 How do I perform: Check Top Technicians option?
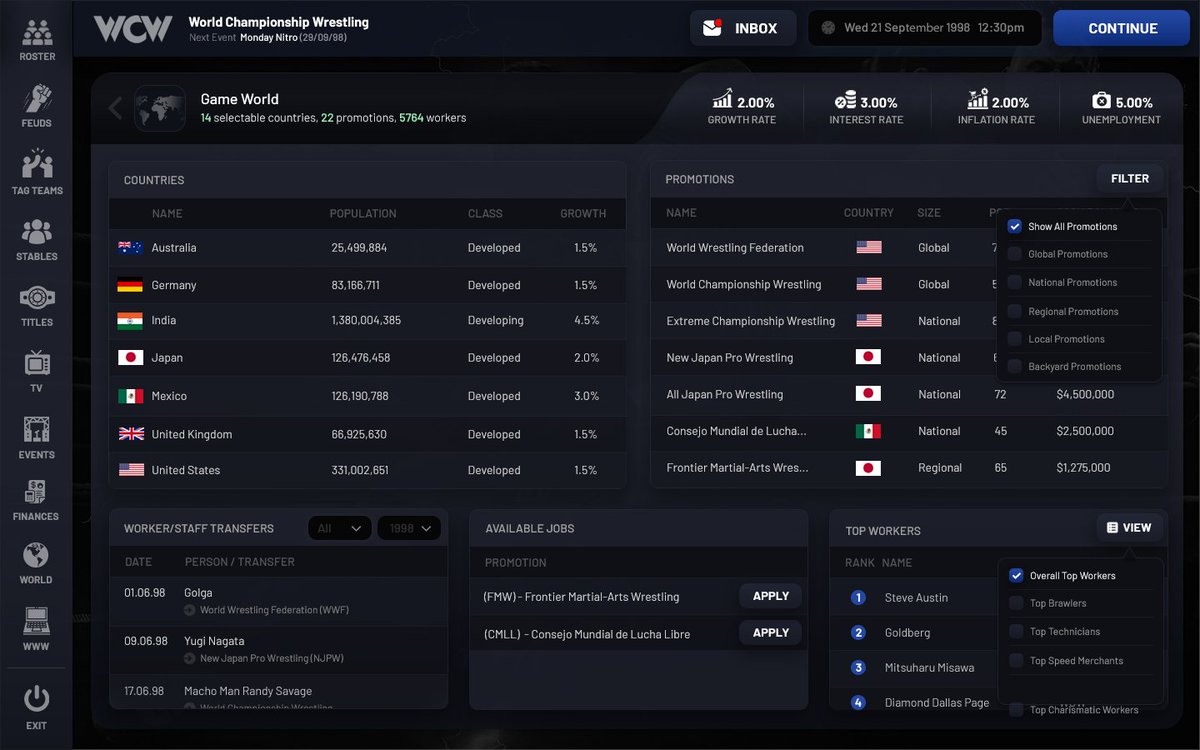point(1016,631)
